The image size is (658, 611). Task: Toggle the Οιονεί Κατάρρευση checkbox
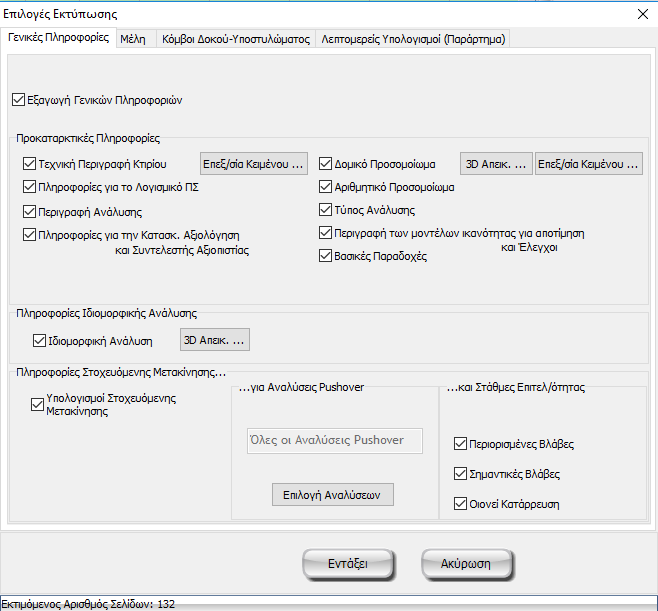pyautogui.click(x=460, y=503)
